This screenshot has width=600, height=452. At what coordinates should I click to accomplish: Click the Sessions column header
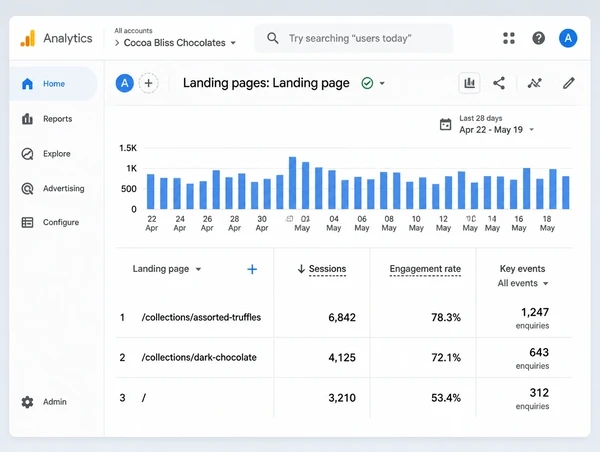[327, 269]
